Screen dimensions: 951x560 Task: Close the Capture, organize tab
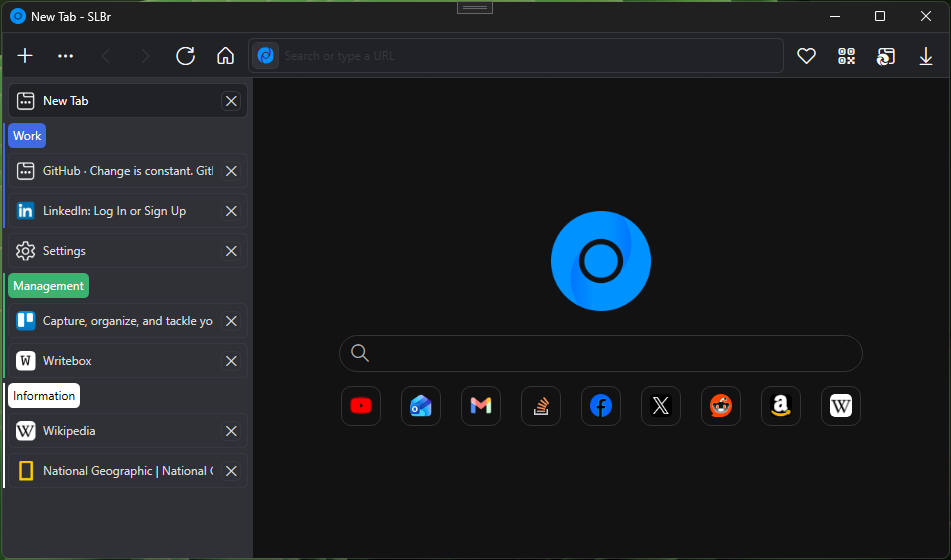click(x=231, y=321)
